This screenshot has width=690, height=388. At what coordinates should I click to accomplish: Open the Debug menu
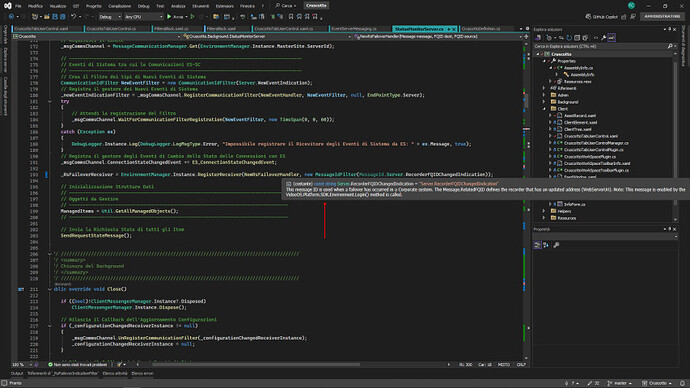143,6
